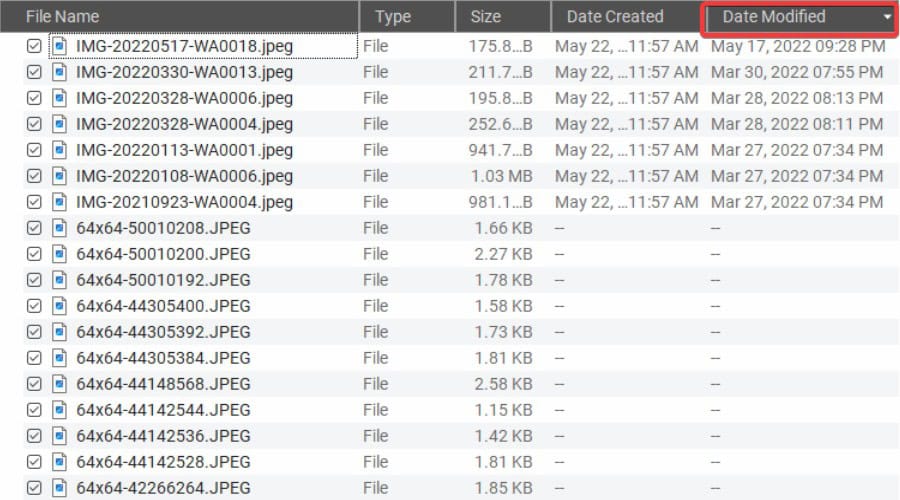Image resolution: width=900 pixels, height=500 pixels.
Task: Uncheck IMG-20220517-WA0018.jpeg checkbox
Action: point(34,46)
